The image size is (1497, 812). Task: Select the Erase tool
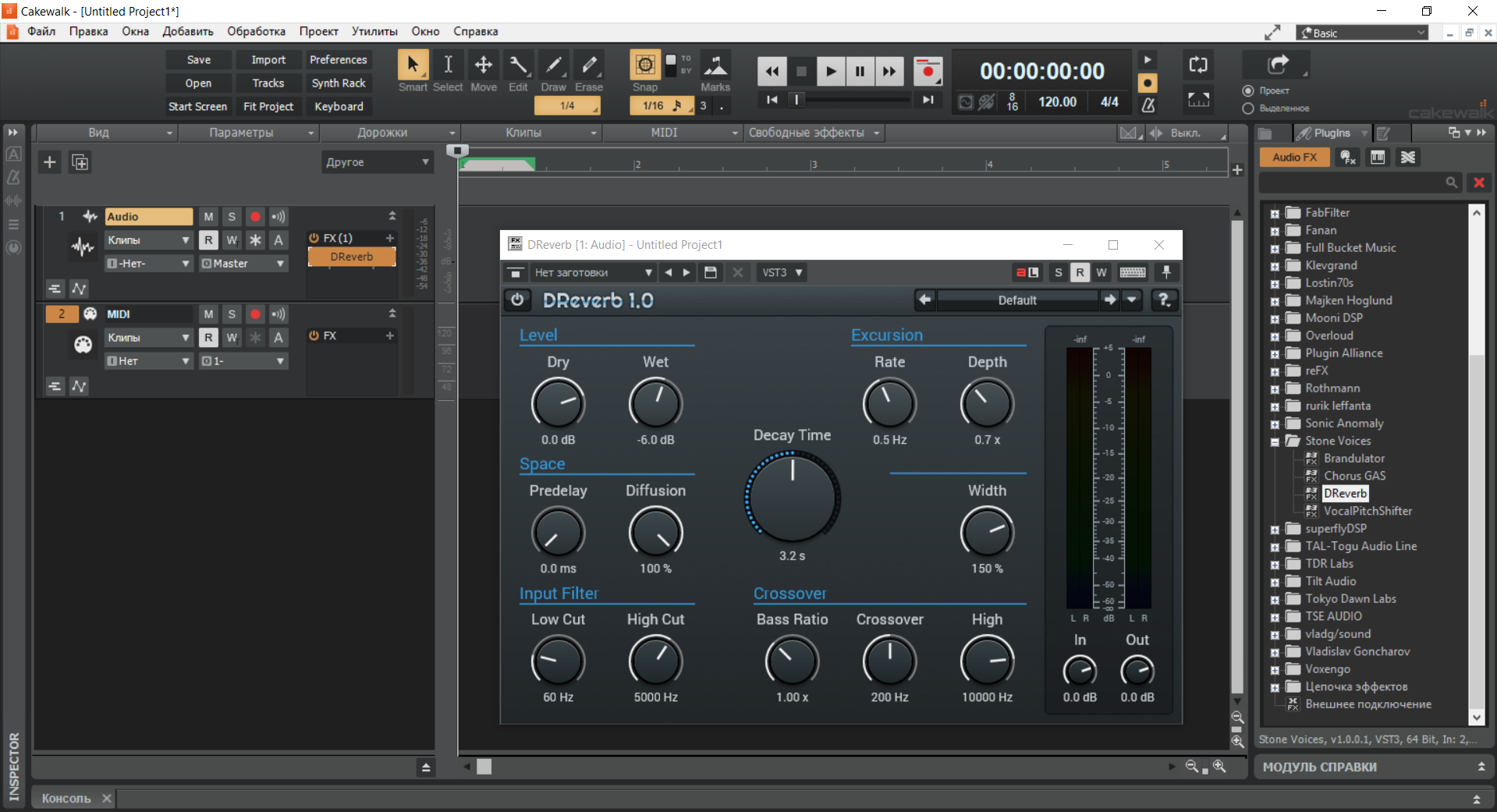589,65
